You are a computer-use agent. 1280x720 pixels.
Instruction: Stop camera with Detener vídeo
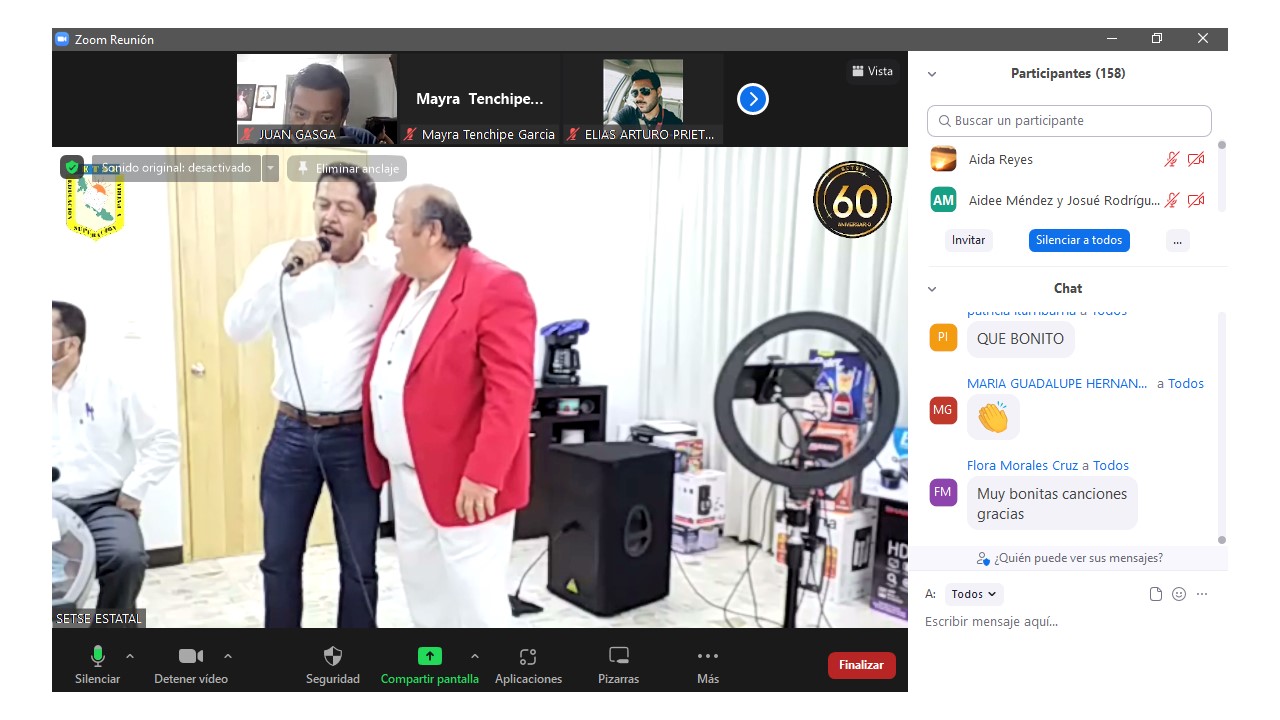click(x=191, y=665)
